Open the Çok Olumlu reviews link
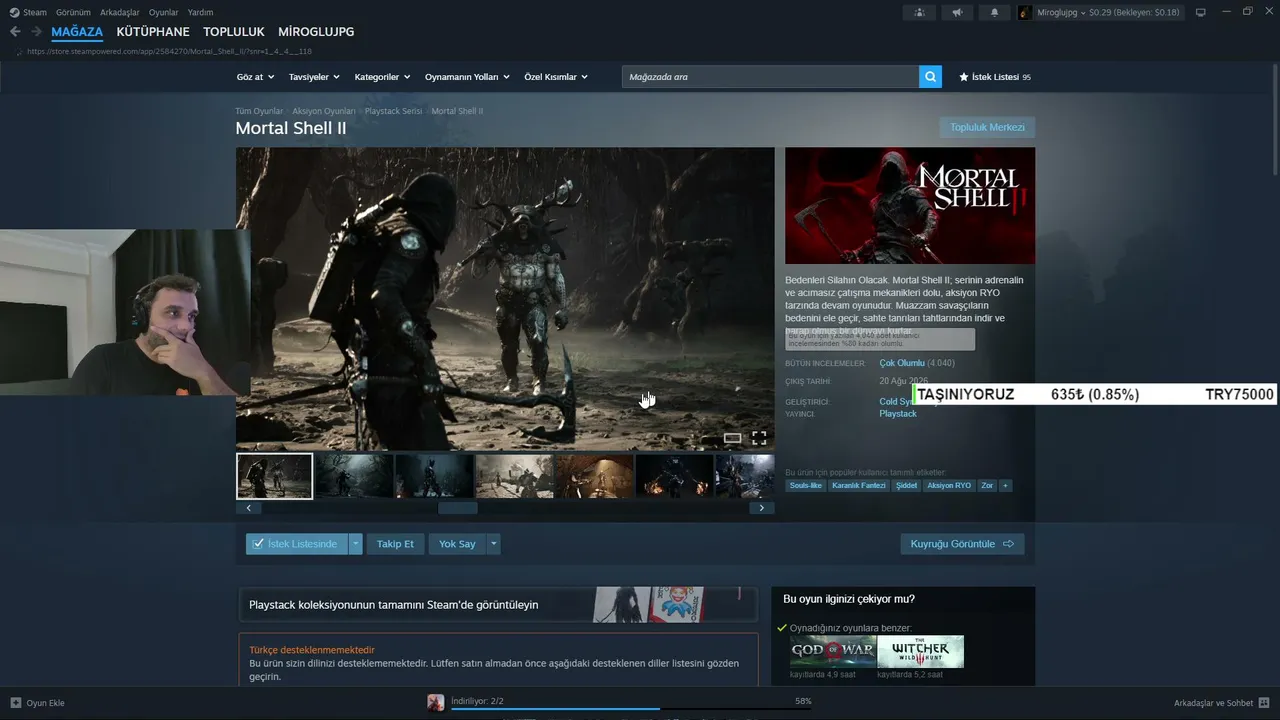The image size is (1280, 720). point(902,363)
